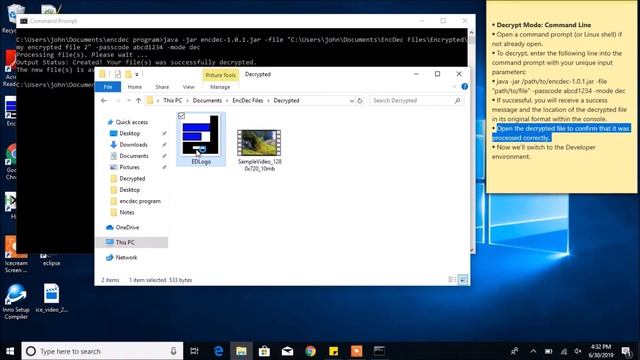640x360 pixels.
Task: Go back with the Explorer back arrow
Action: point(104,100)
